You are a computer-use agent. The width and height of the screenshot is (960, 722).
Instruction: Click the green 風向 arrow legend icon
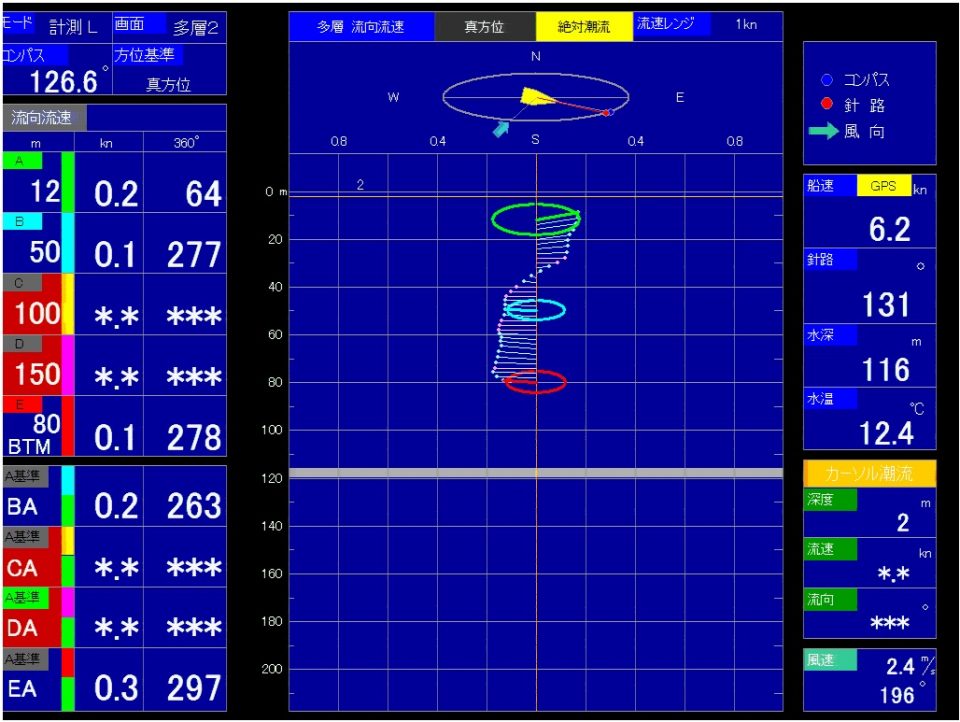click(x=823, y=131)
